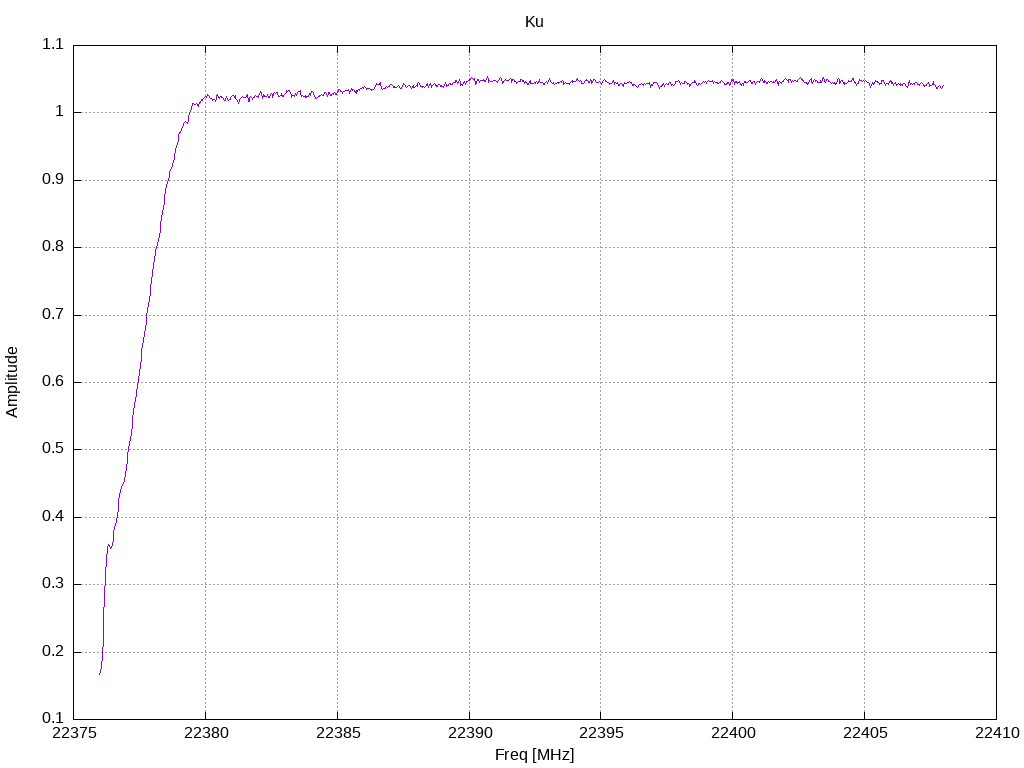This screenshot has width=1024, height=768.
Task: Click x-axis tick label 22395
Action: point(601,733)
